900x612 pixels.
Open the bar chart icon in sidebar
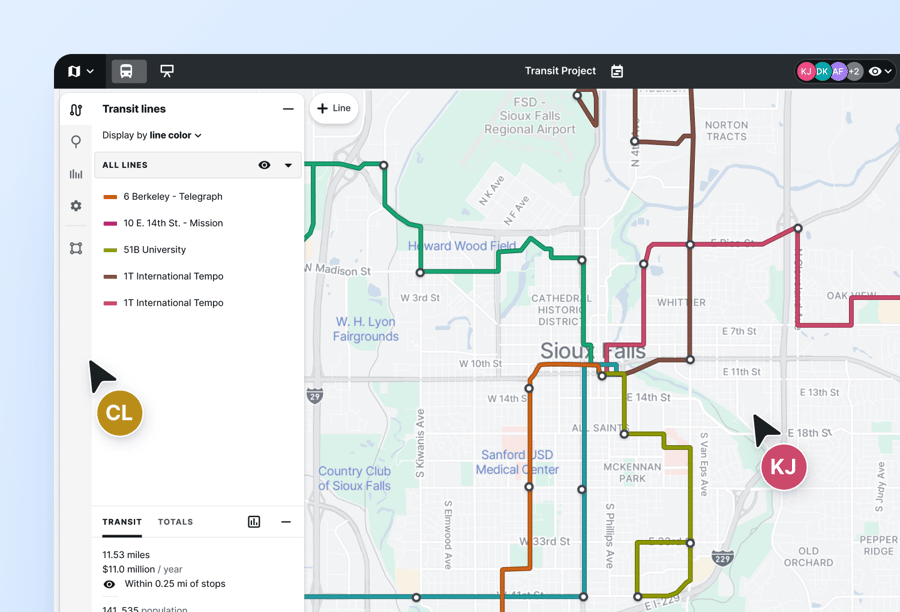click(x=76, y=174)
